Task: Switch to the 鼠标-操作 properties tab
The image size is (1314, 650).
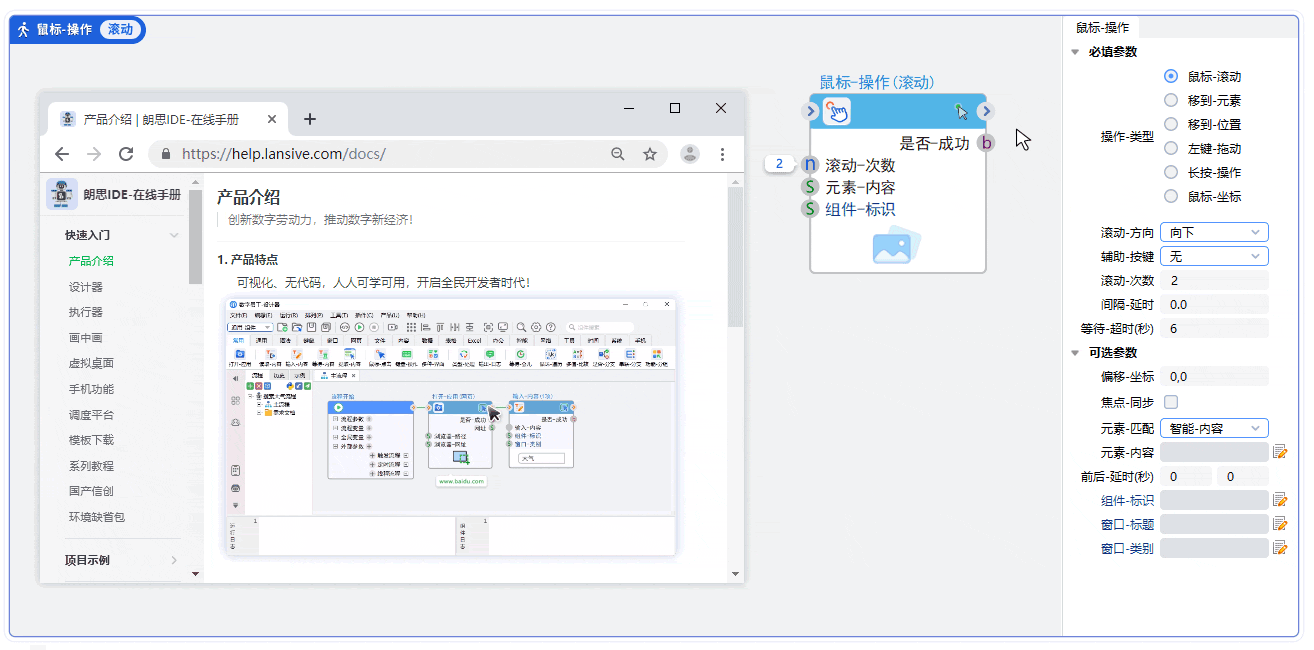Action: pos(1102,28)
